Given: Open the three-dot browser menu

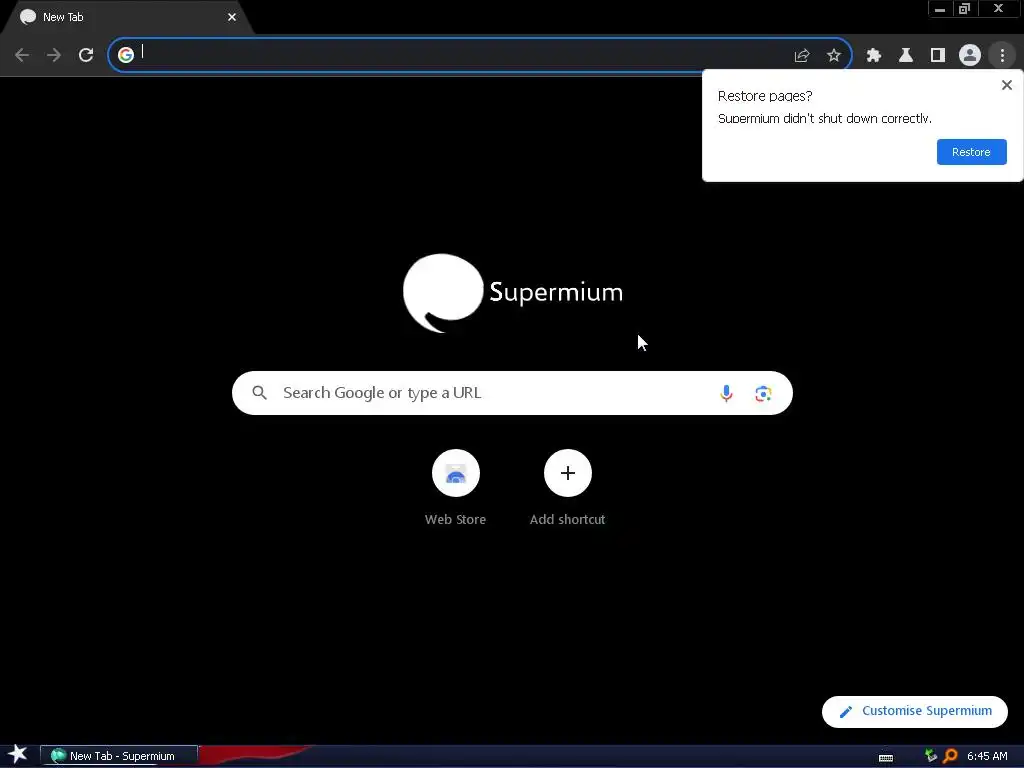Looking at the screenshot, I should click(x=1002, y=56).
